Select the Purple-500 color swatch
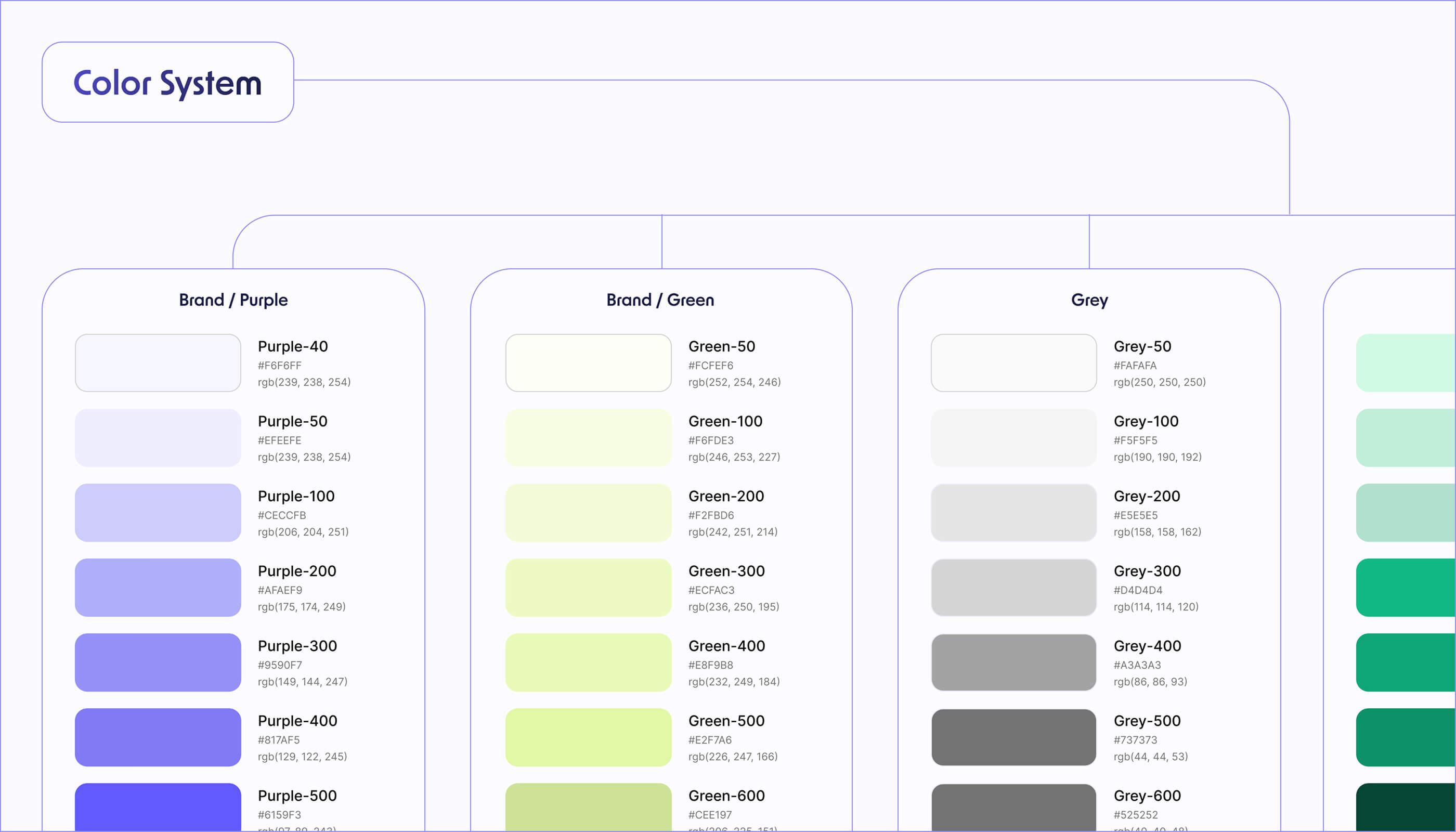The height and width of the screenshot is (832, 1456). [x=157, y=811]
